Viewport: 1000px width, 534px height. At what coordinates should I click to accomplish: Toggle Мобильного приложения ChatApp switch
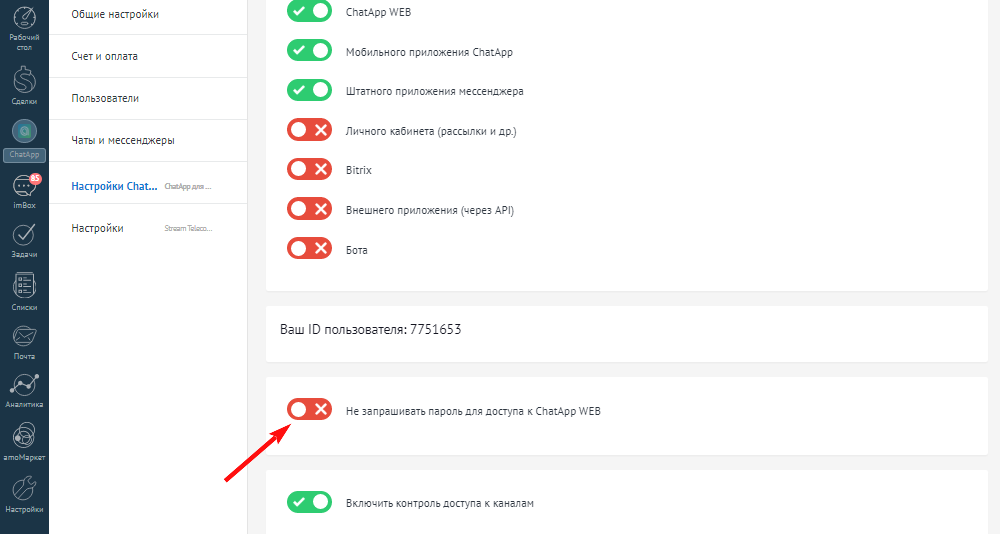click(x=309, y=51)
